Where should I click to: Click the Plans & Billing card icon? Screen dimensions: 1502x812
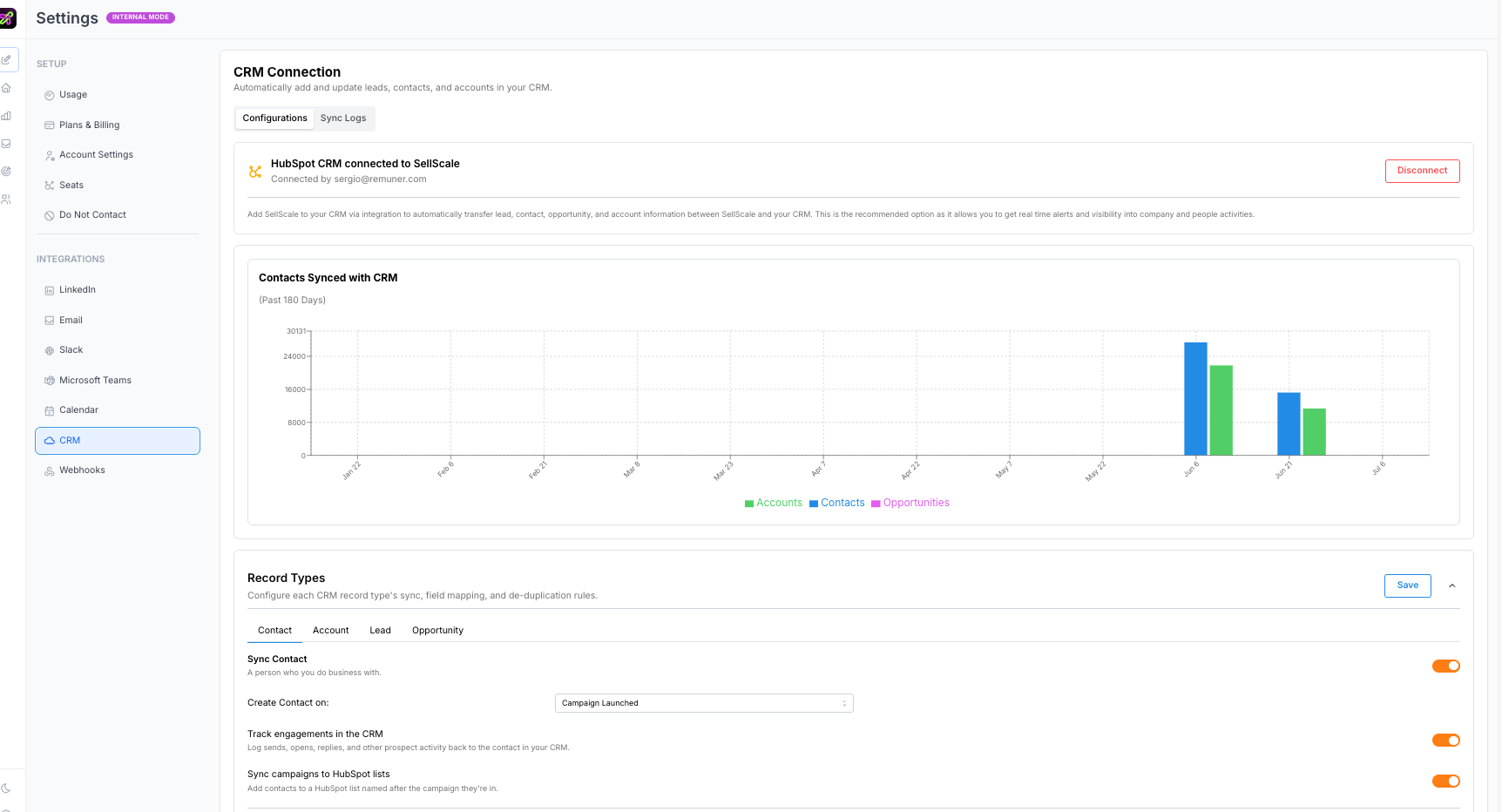tap(50, 125)
